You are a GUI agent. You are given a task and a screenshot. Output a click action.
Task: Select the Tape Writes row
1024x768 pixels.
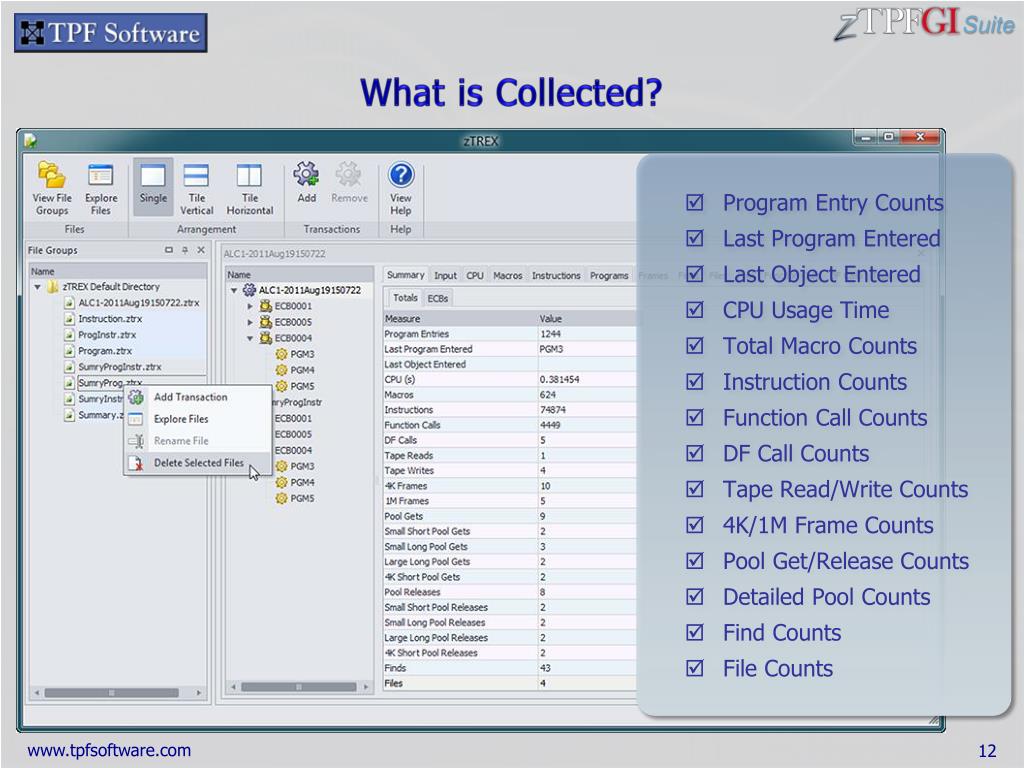pos(509,470)
